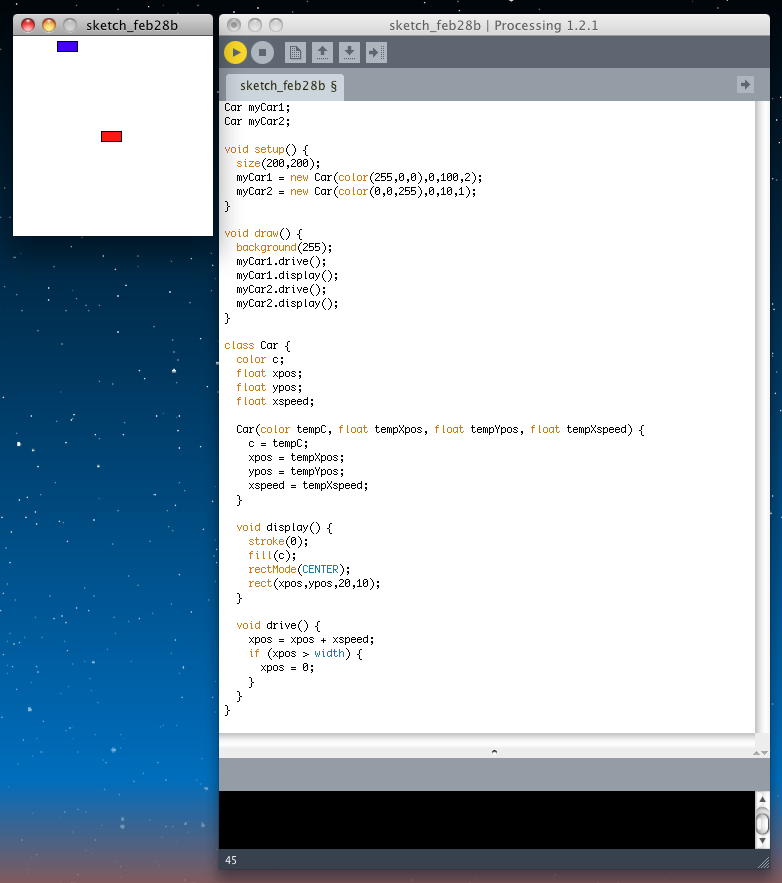Create a new sketch with the page icon
Image resolution: width=782 pixels, height=883 pixels.
pos(295,53)
